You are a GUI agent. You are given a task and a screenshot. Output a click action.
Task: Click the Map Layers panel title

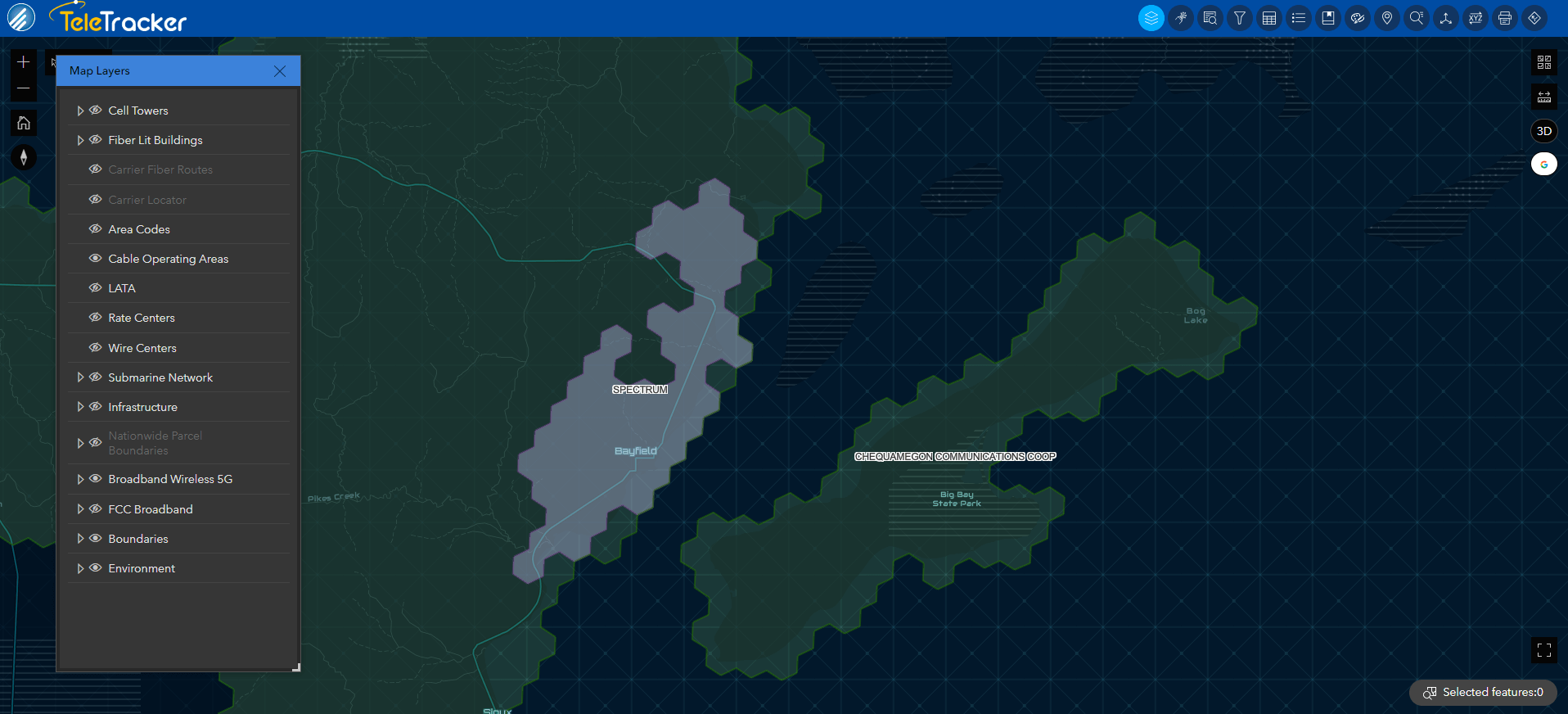tap(100, 71)
